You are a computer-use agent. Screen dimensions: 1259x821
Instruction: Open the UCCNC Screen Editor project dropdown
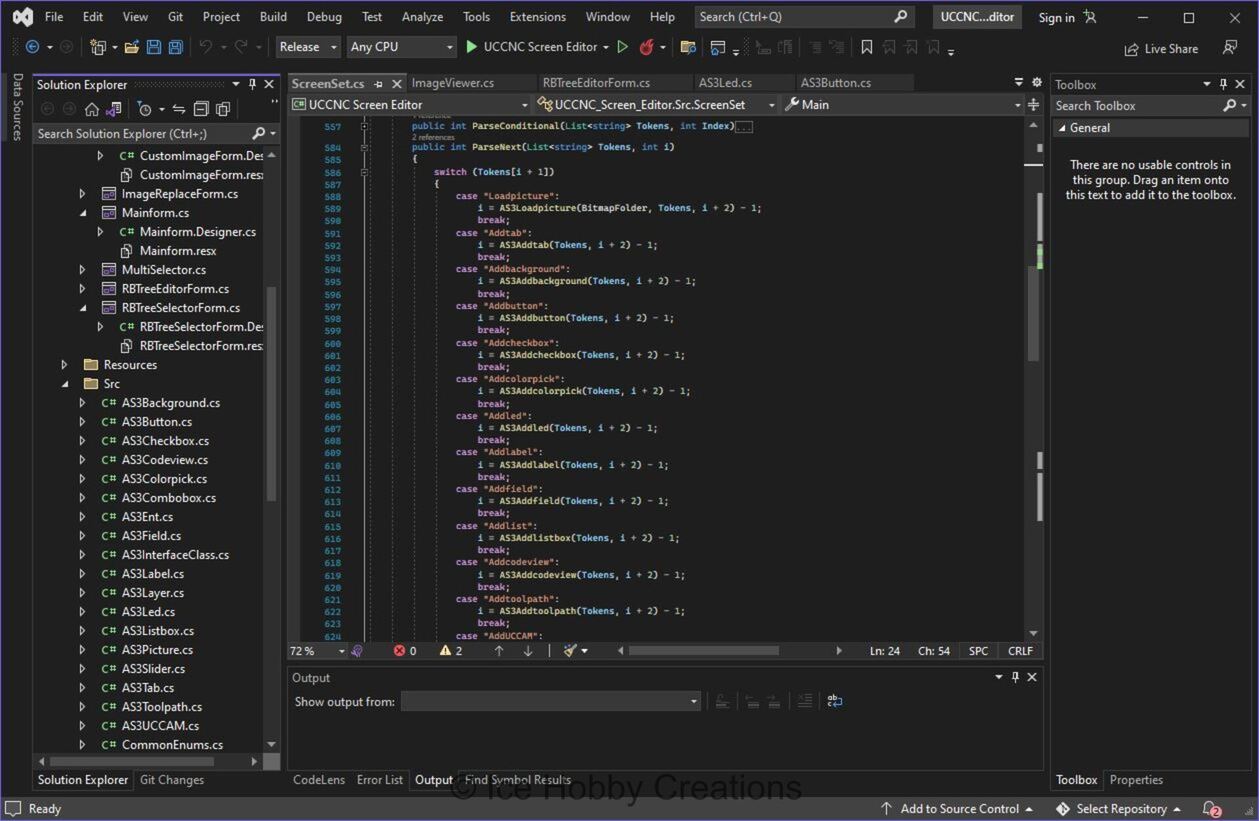pos(409,104)
